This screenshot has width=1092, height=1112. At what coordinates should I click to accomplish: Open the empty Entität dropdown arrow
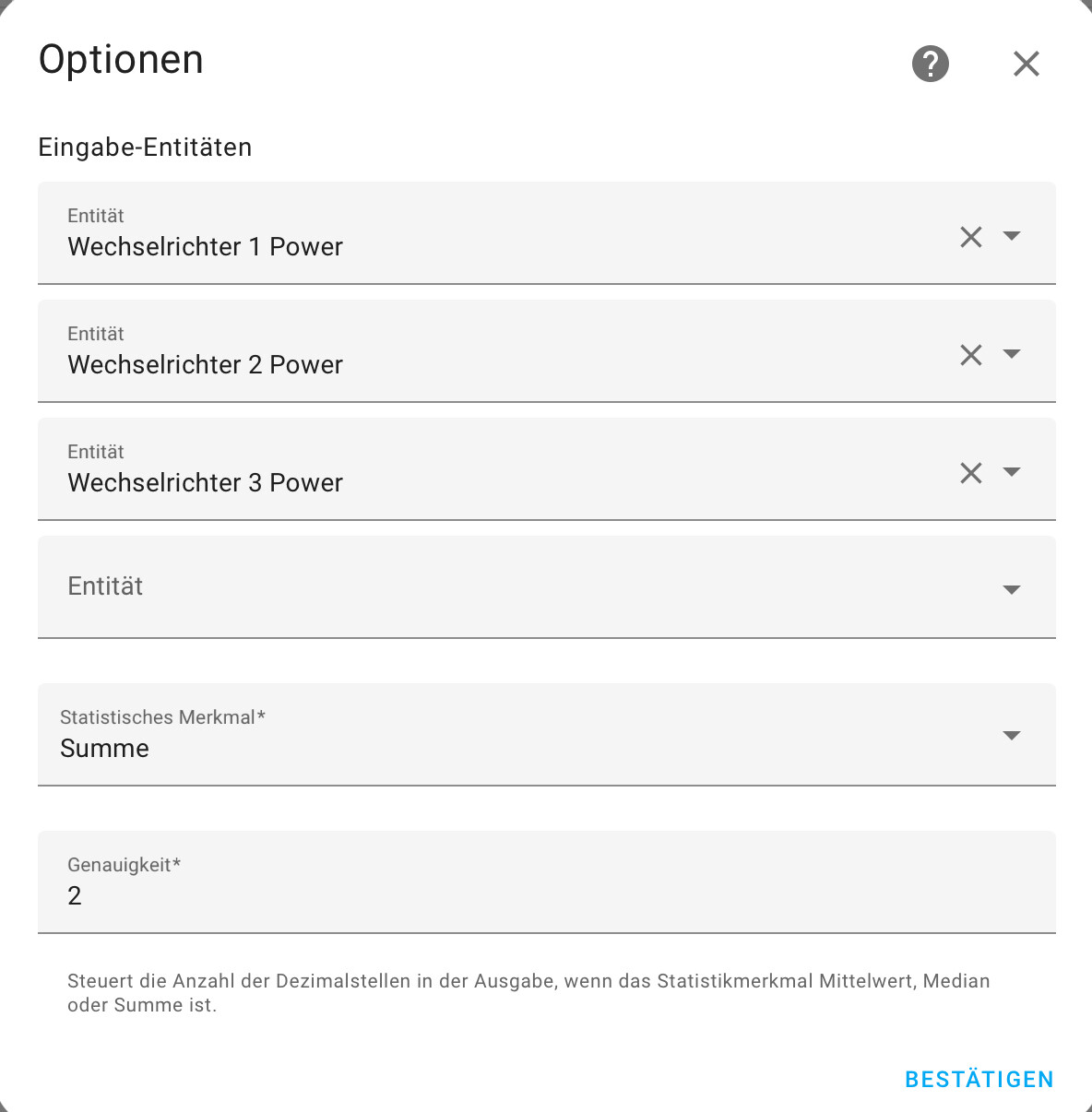click(1012, 590)
